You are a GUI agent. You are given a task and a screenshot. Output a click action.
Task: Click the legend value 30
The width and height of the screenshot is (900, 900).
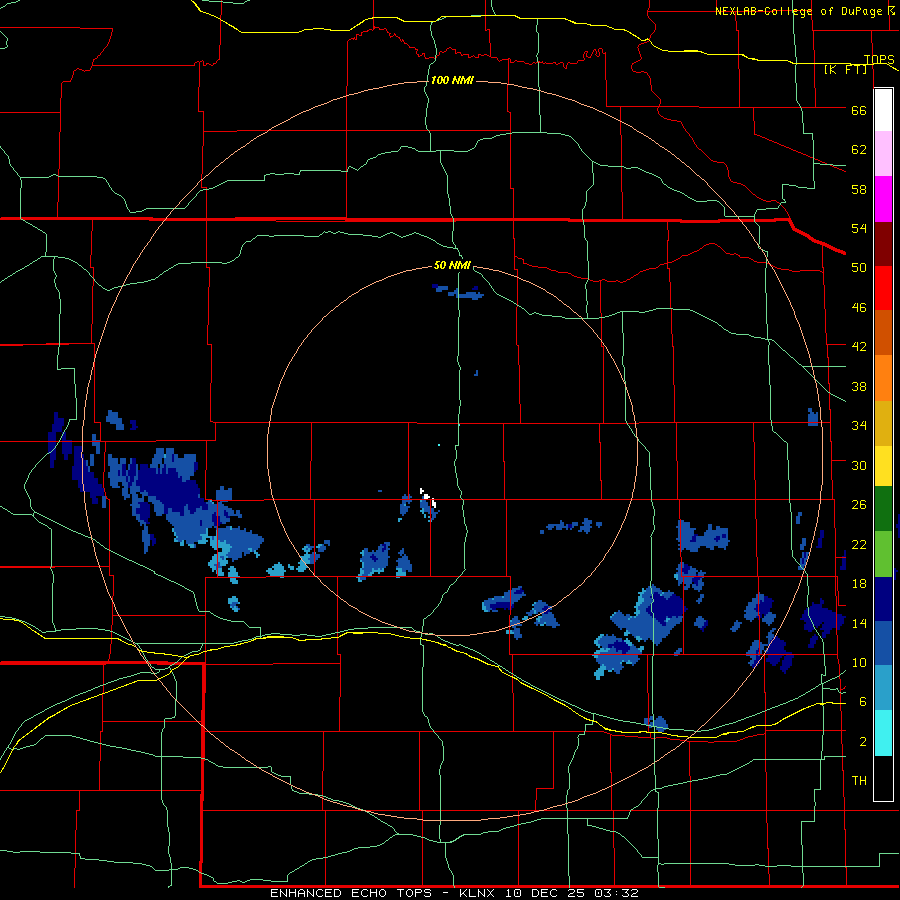[x=859, y=465]
